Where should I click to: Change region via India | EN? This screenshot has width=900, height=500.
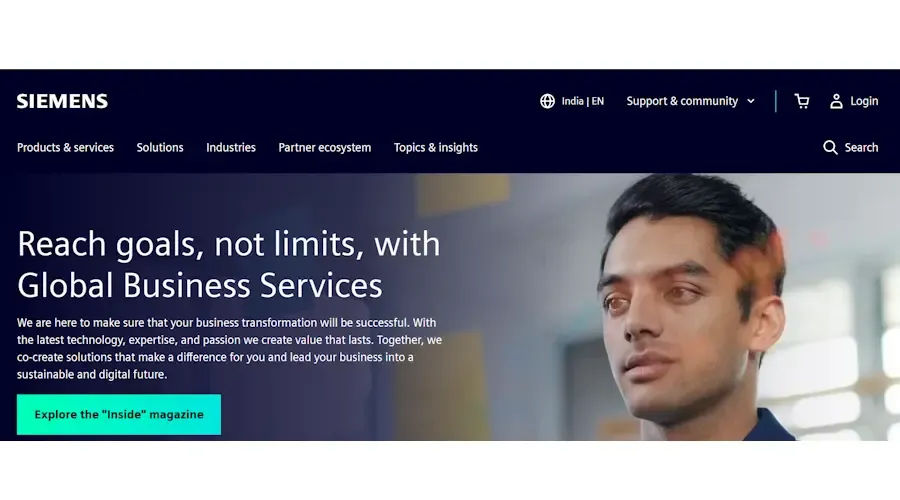coord(583,101)
